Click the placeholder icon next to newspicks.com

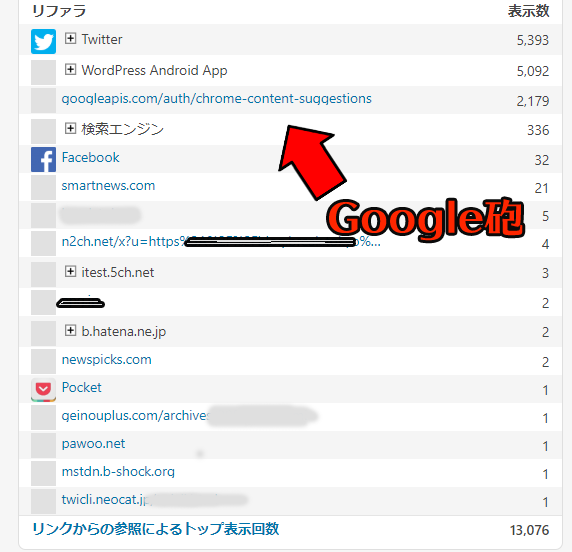43,362
